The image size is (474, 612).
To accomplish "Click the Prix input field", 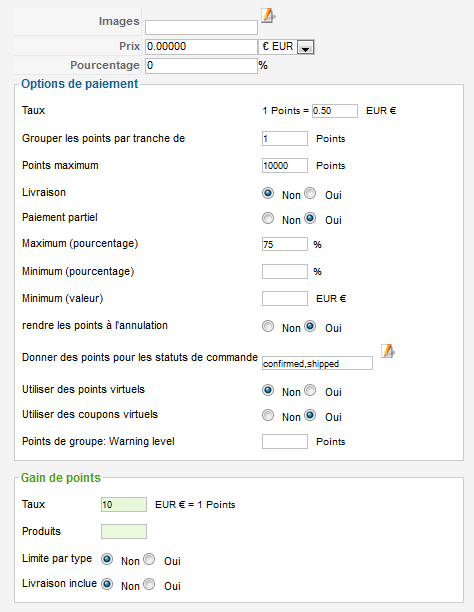I will click(x=201, y=47).
